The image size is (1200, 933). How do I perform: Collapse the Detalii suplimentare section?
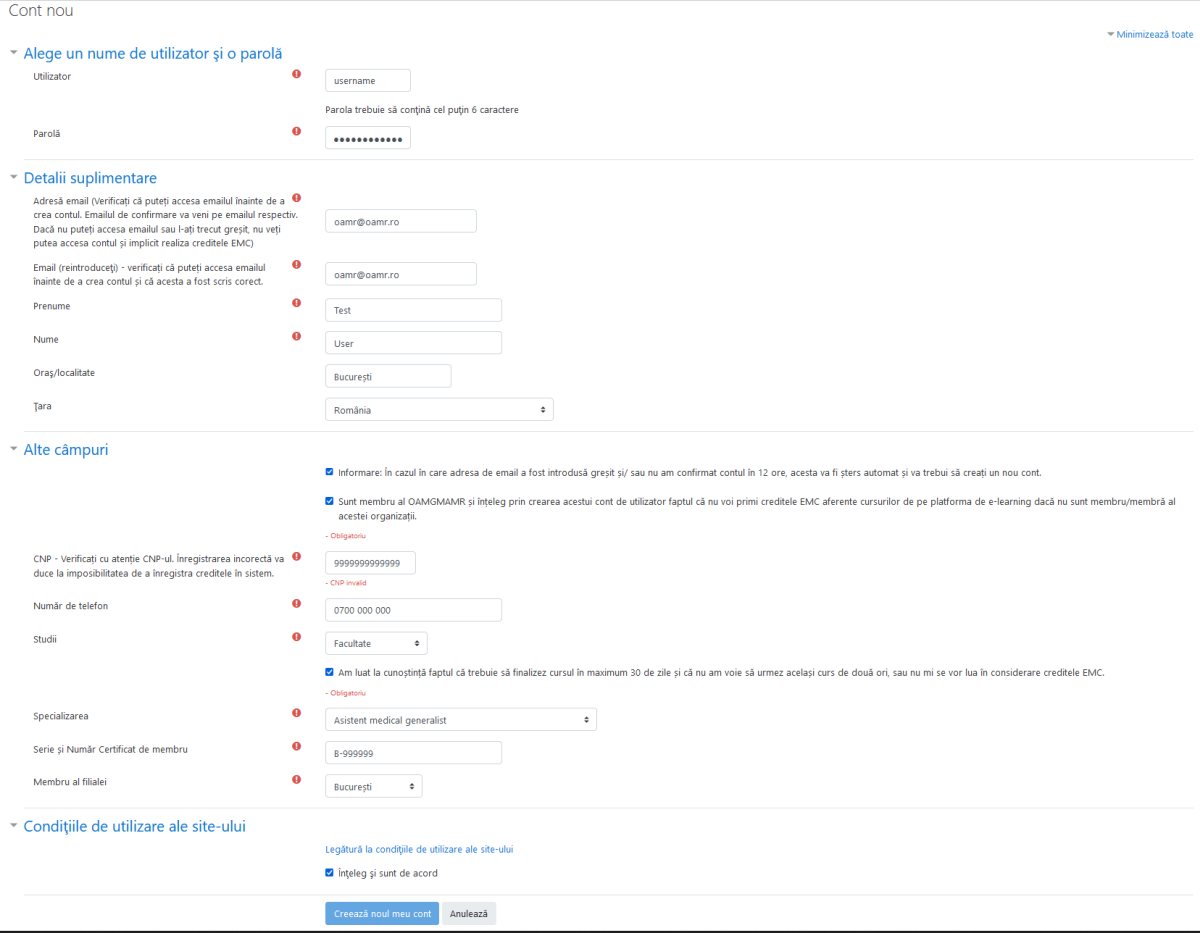coord(90,178)
